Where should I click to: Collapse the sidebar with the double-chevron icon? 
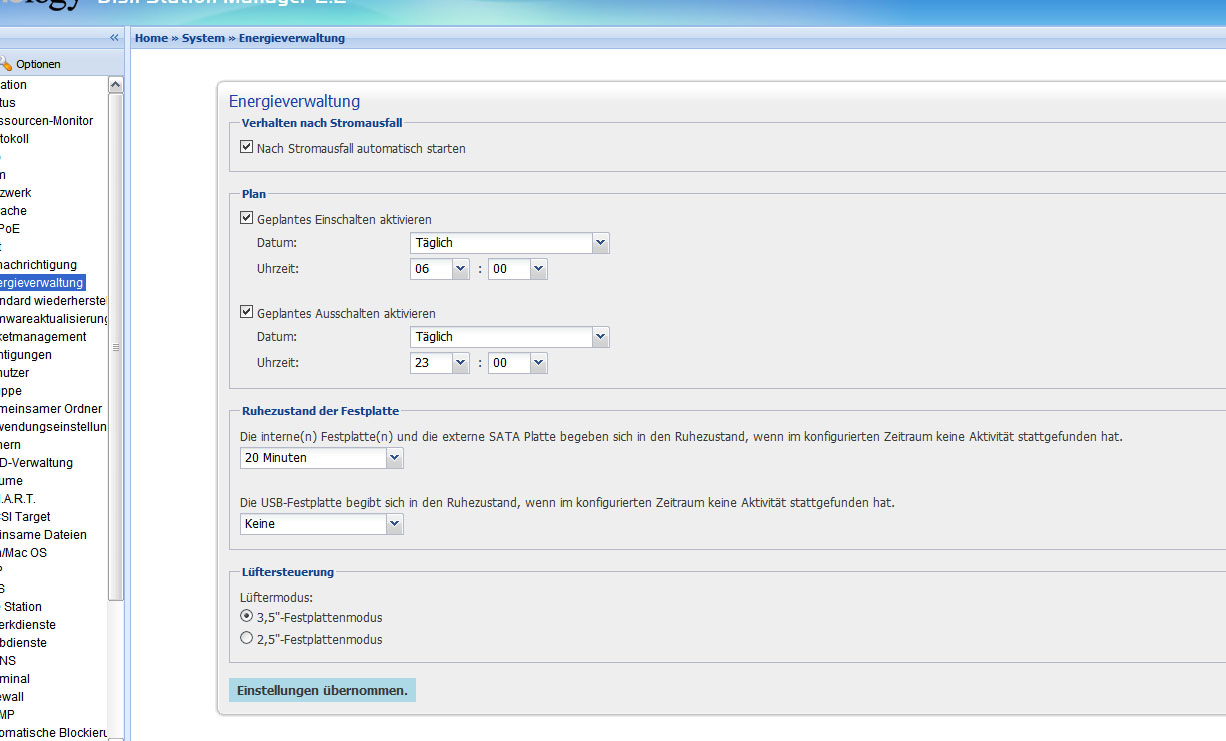point(114,38)
